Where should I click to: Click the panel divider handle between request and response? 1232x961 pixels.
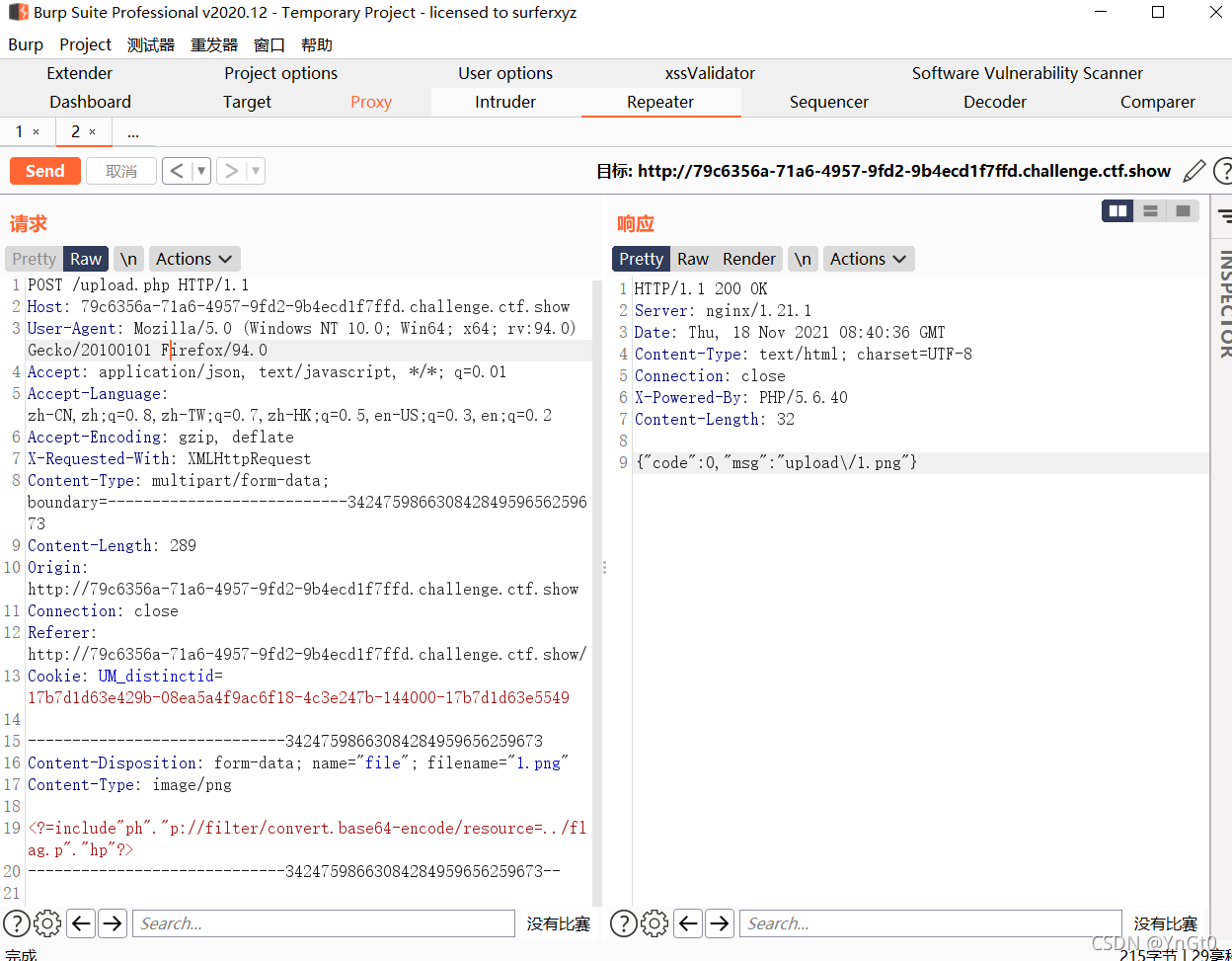[x=604, y=568]
